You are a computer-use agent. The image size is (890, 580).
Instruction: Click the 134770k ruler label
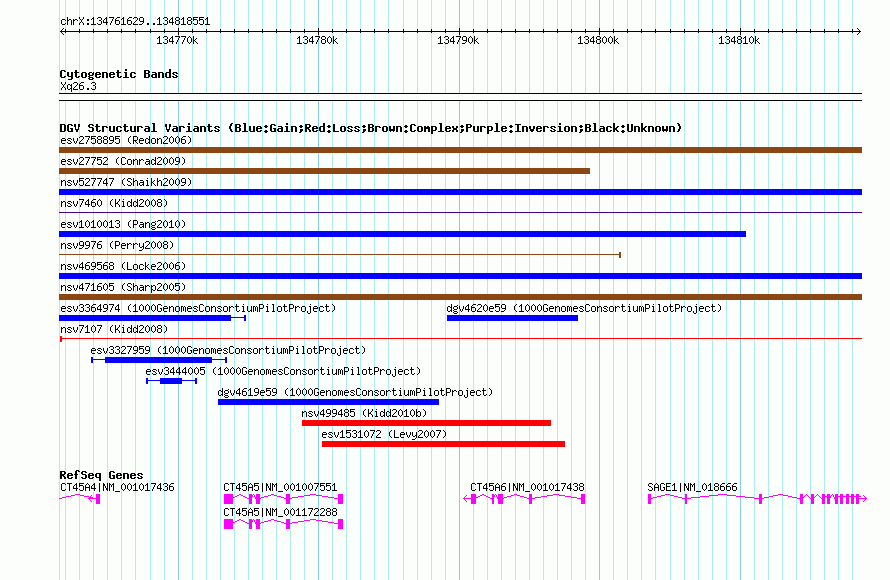point(177,40)
